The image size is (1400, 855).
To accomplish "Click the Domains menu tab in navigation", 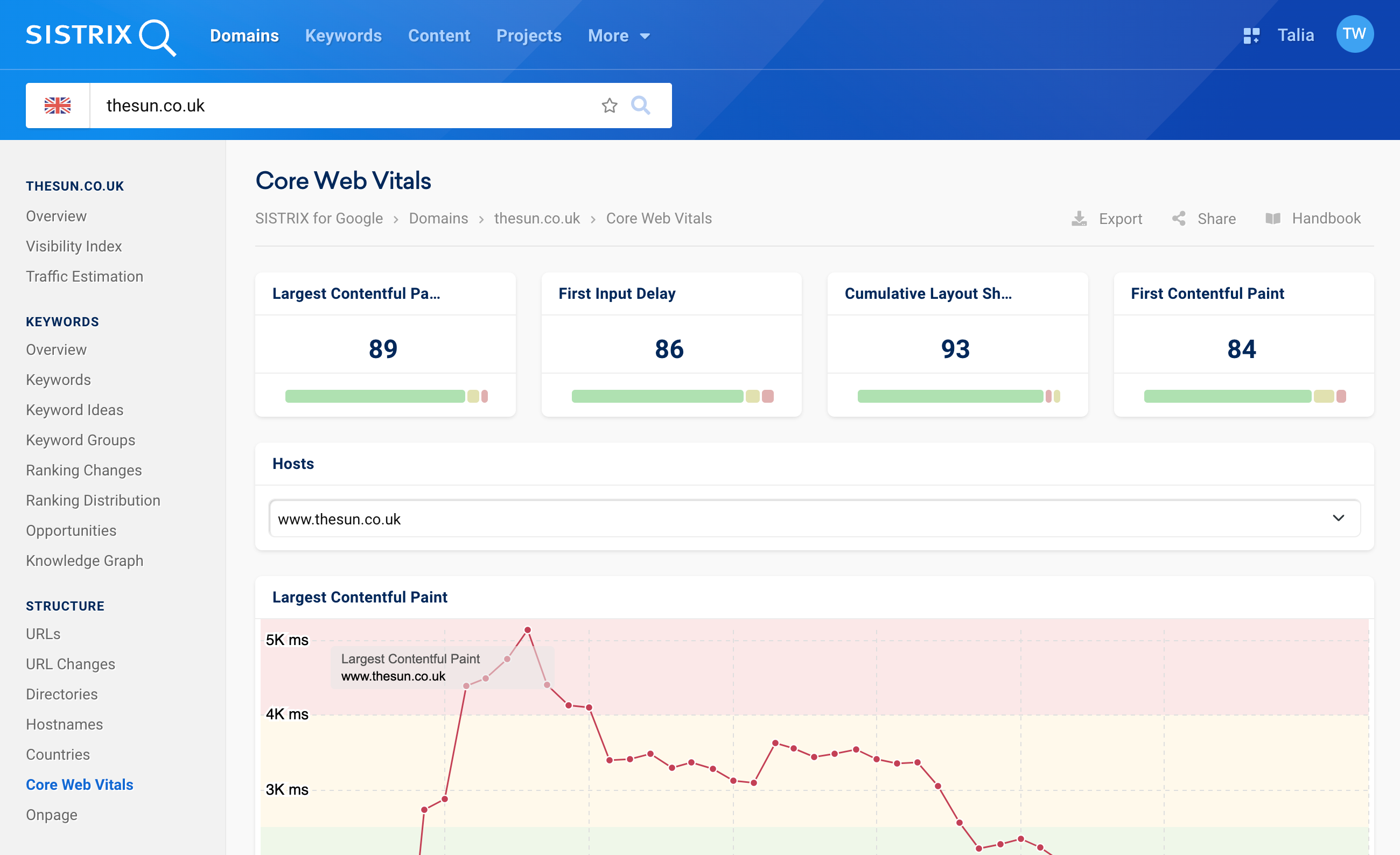I will [x=244, y=35].
